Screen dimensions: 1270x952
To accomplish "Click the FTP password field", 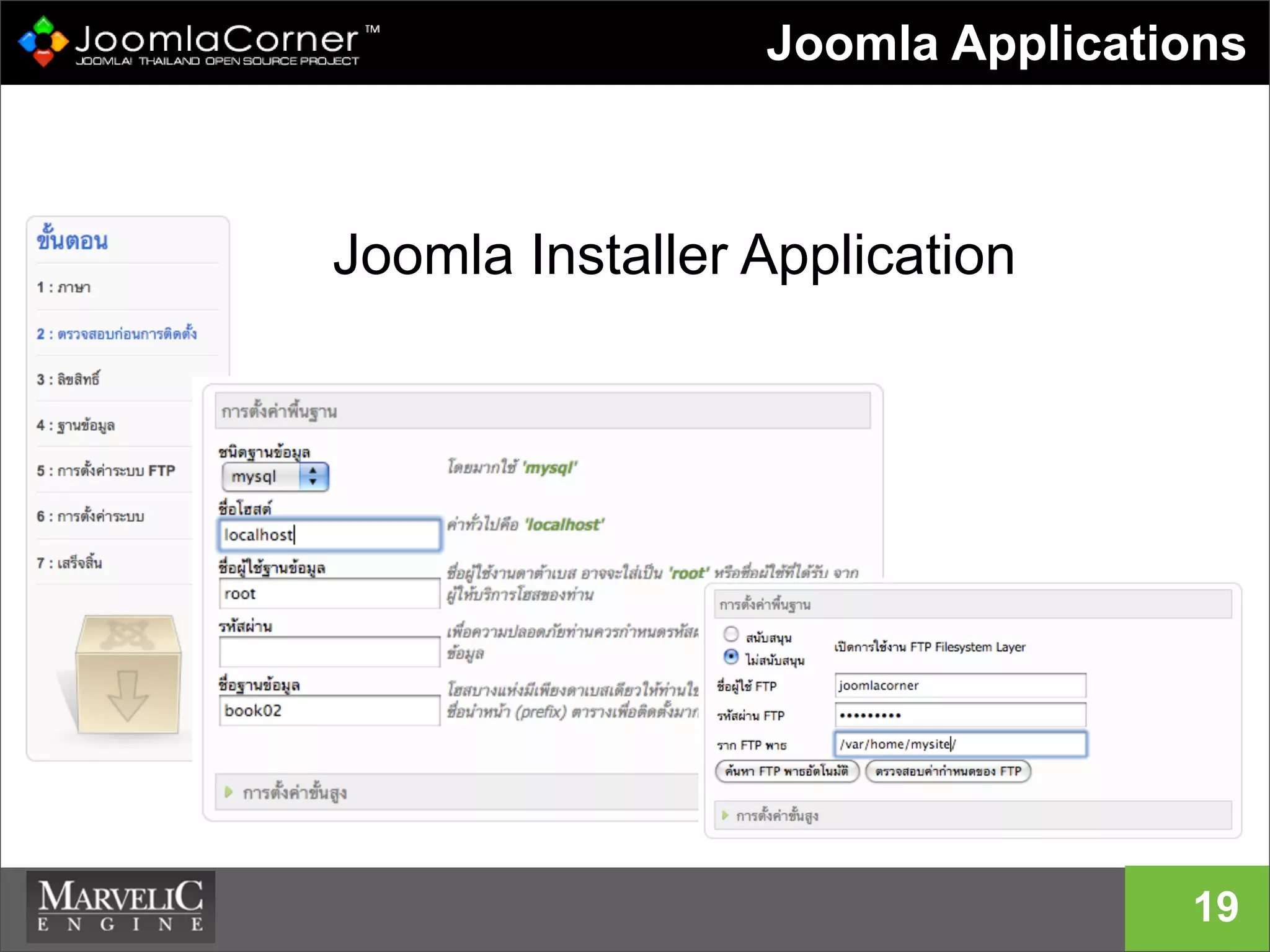I will pyautogui.click(x=960, y=715).
